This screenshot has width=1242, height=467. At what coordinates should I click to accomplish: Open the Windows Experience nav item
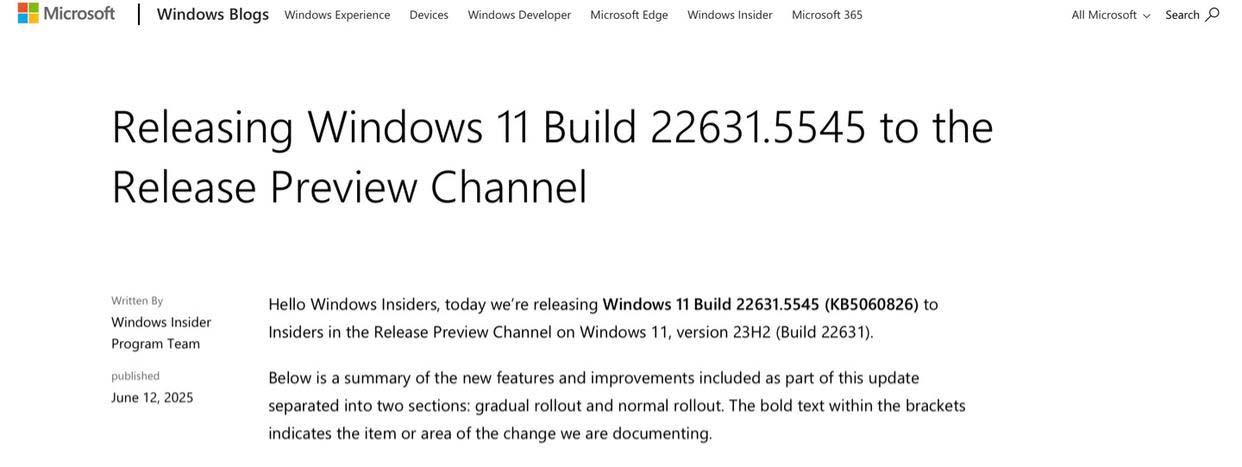(337, 15)
